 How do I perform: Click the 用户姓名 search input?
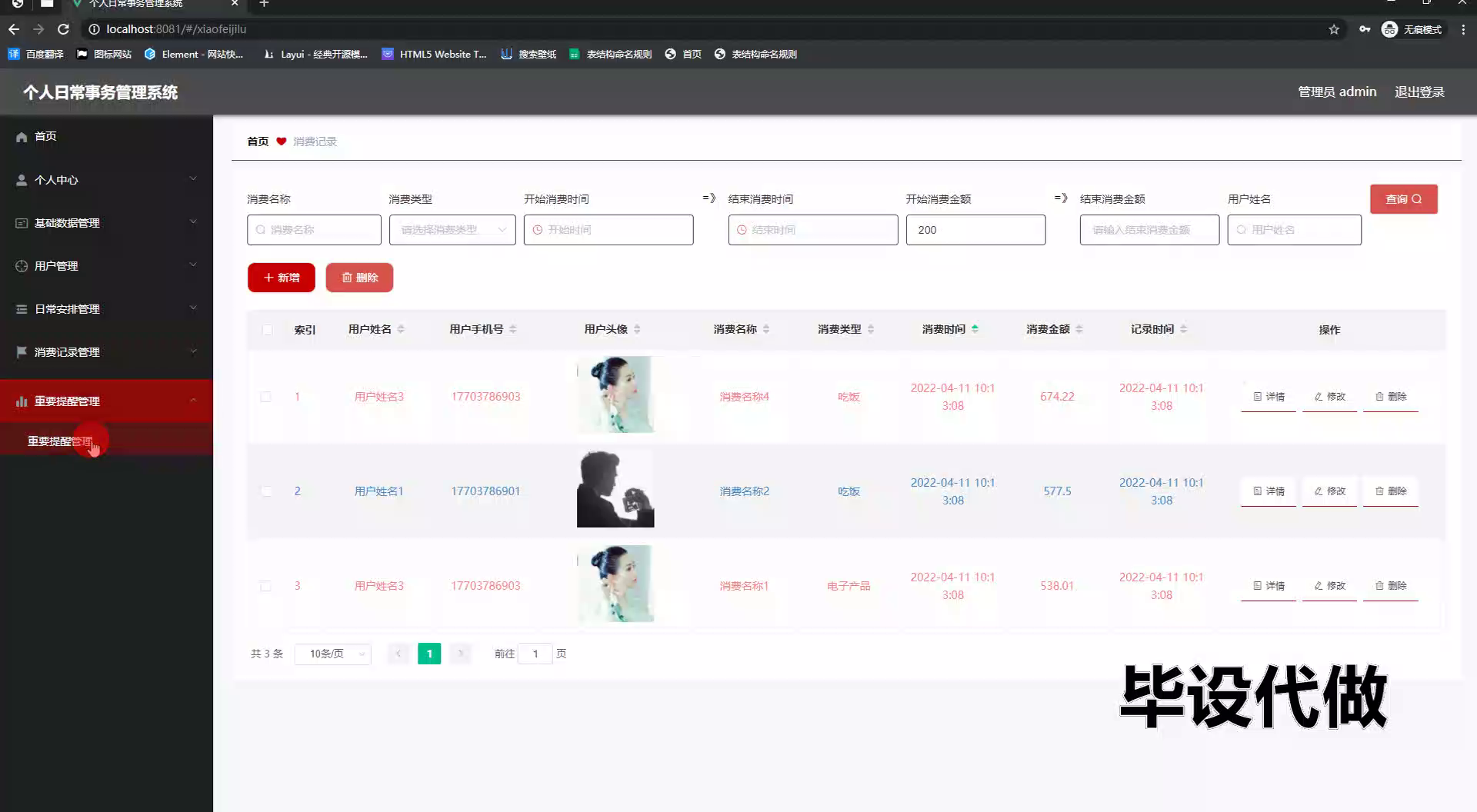[x=1294, y=230]
